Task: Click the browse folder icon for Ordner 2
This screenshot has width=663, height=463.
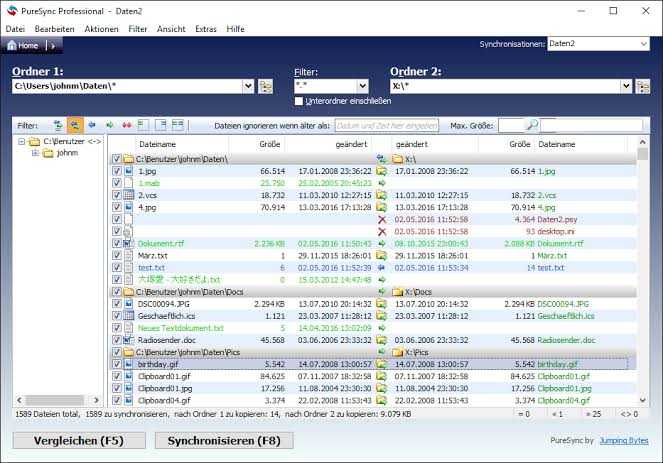Action: click(643, 87)
